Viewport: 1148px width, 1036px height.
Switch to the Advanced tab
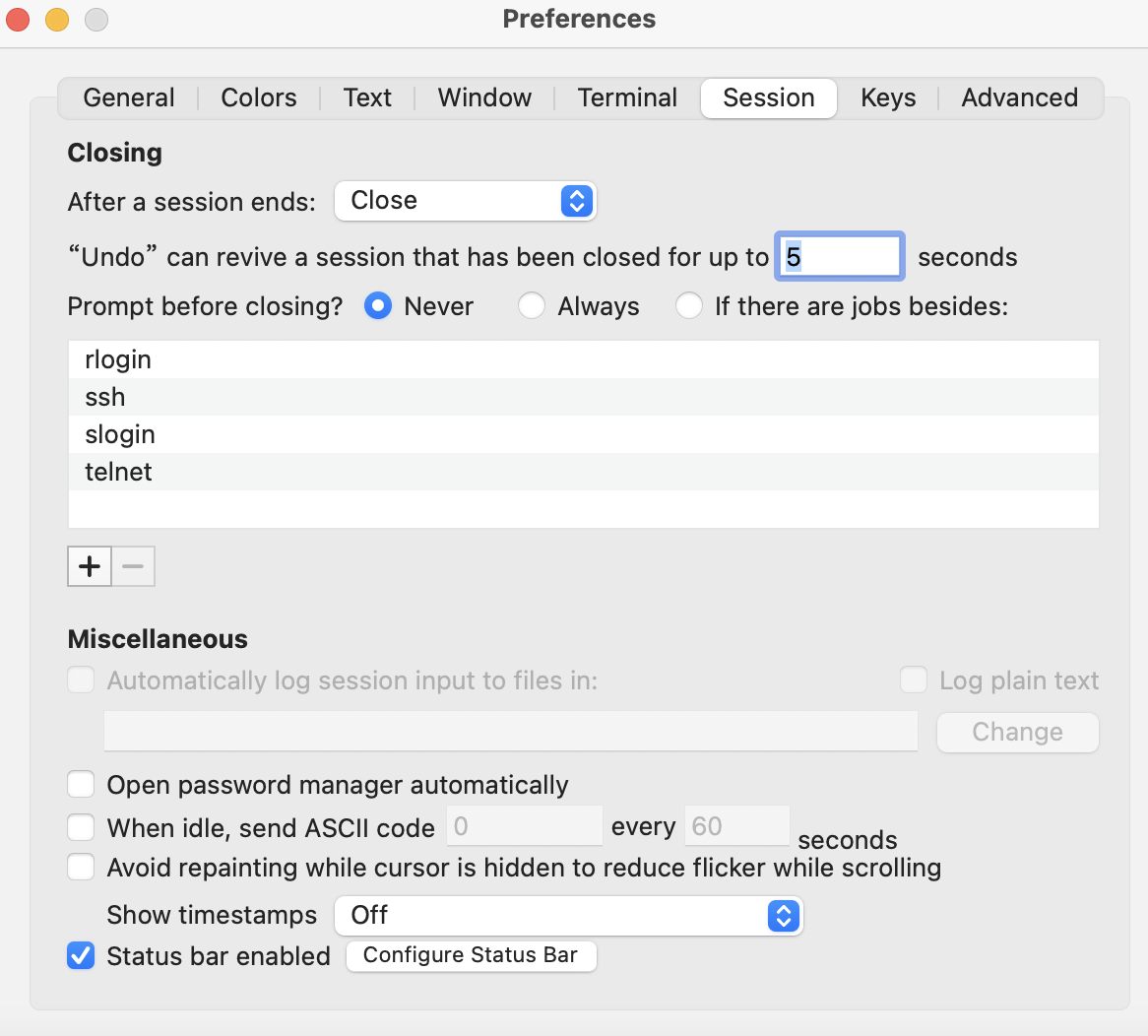(x=1019, y=98)
